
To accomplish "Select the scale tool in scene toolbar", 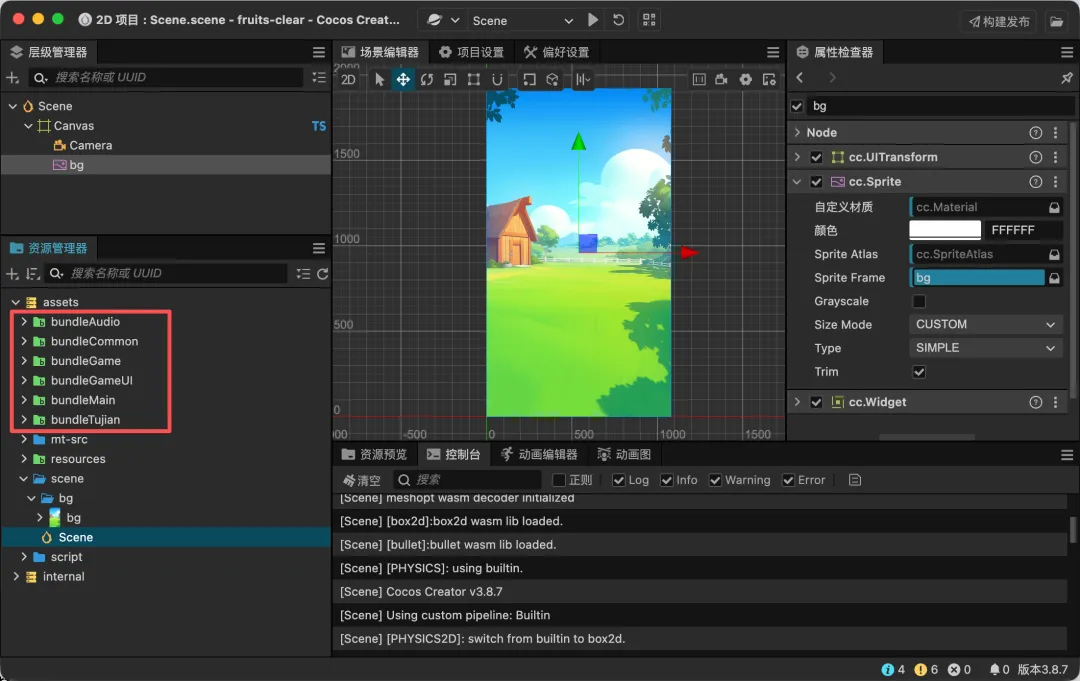I will coord(450,80).
